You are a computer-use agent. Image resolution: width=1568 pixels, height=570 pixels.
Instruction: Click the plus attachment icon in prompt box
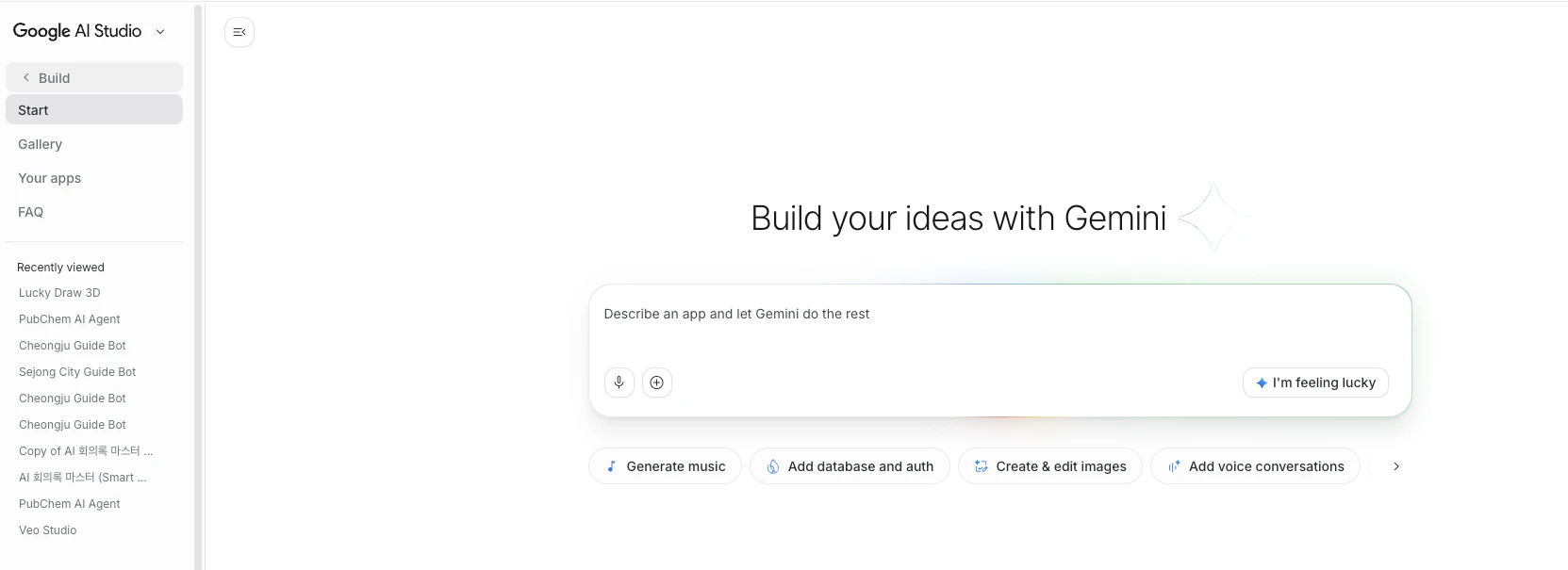pyautogui.click(x=657, y=383)
